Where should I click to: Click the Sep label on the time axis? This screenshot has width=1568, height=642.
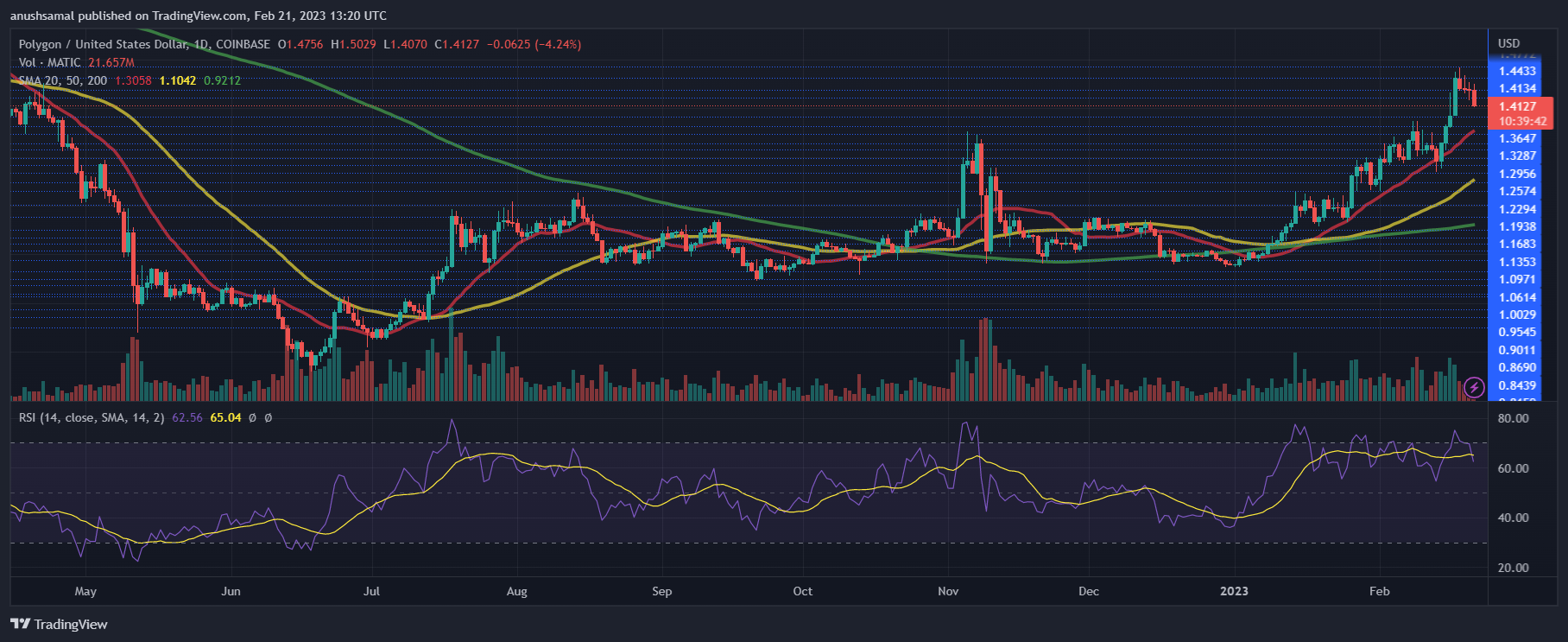click(661, 592)
